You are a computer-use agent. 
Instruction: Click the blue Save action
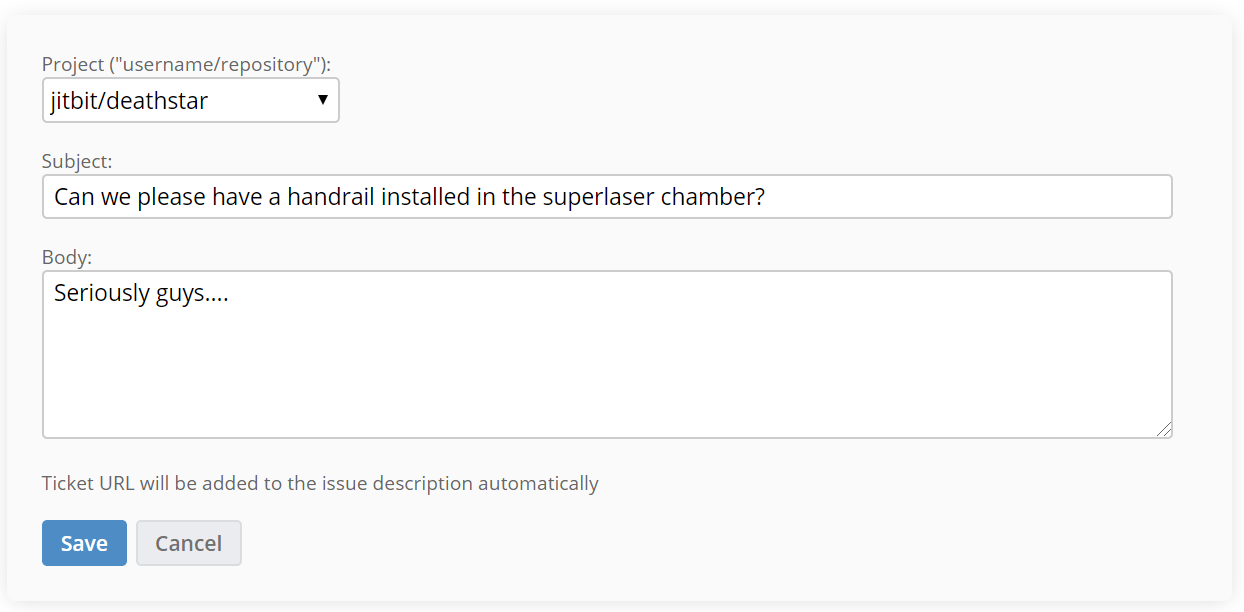pyautogui.click(x=84, y=542)
